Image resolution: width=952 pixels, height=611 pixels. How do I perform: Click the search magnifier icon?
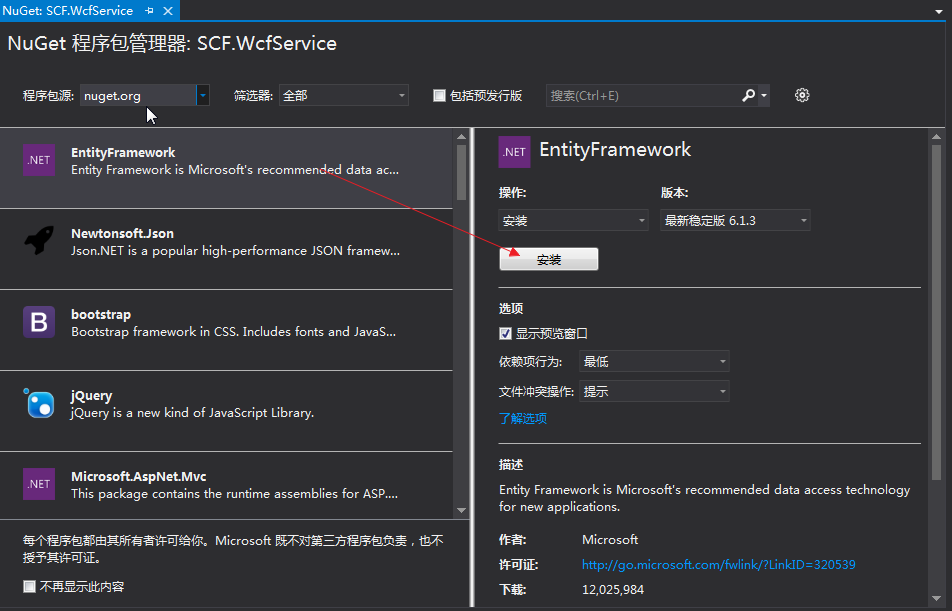pyautogui.click(x=749, y=95)
